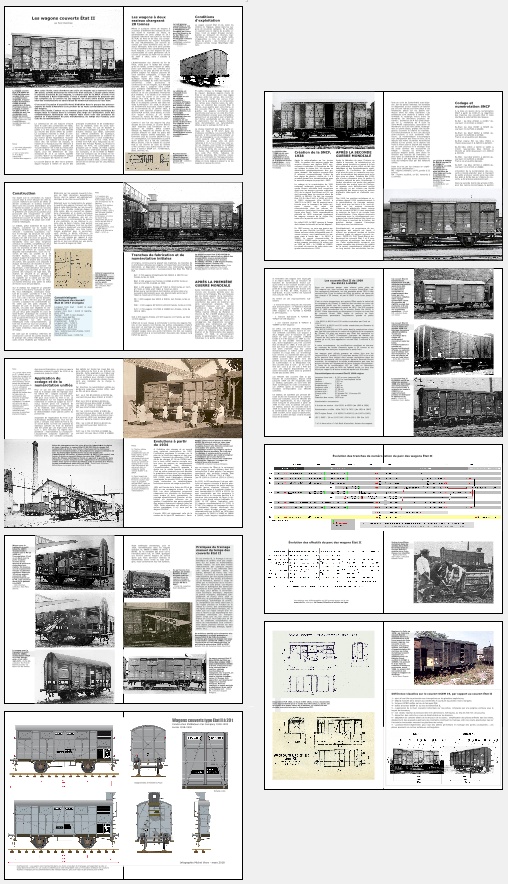Open the 'Les wagons couverts État II' title page
508x884 pixels.
pyautogui.click(x=63, y=19)
